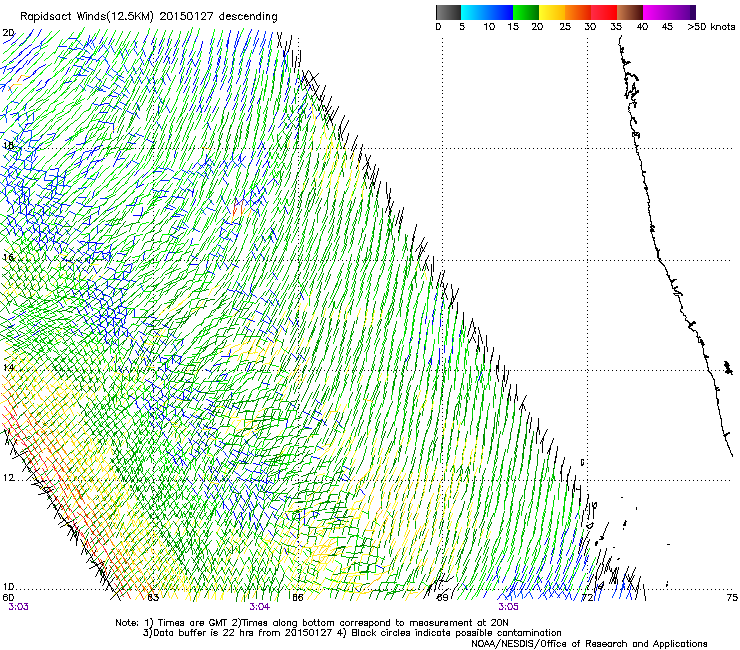This screenshot has height=650, width=740.
Task: Click the latitude label '18' on left axis
Action: pyautogui.click(x=8, y=145)
